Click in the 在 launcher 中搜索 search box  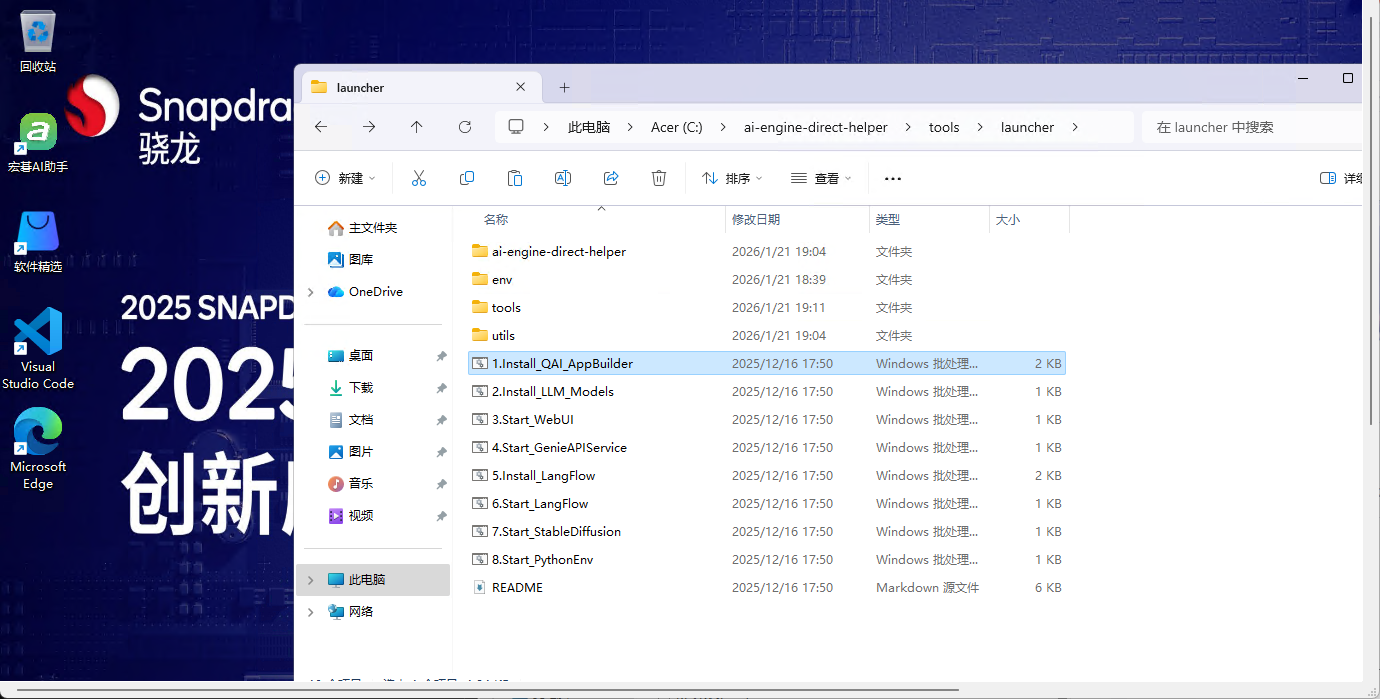pyautogui.click(x=1251, y=127)
